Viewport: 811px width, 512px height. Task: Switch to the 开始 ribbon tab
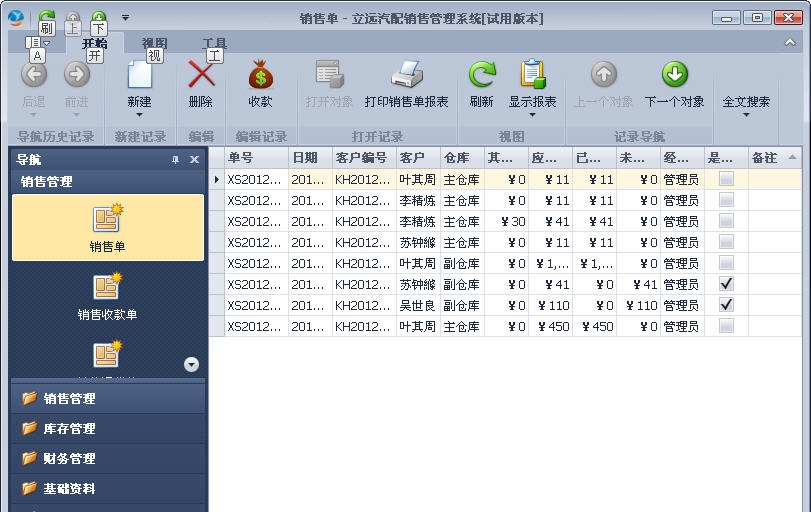tap(95, 43)
